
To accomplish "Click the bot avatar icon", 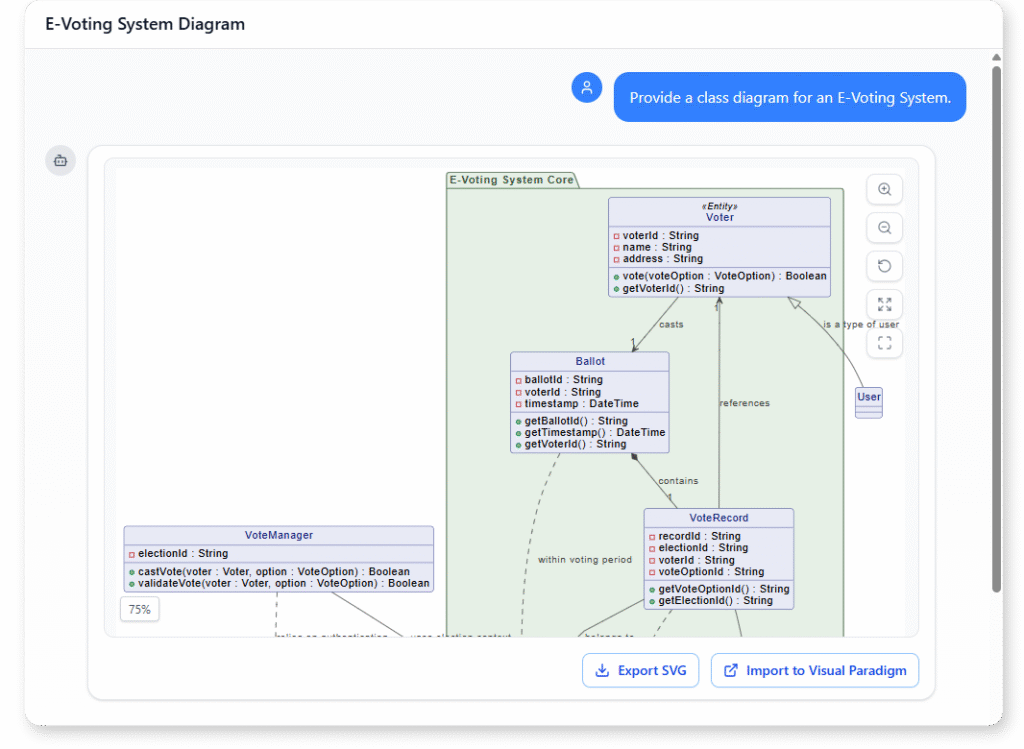I will point(60,160).
